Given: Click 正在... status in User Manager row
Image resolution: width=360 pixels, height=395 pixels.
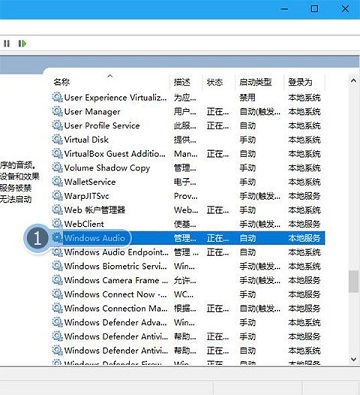Looking at the screenshot, I should tap(218, 111).
